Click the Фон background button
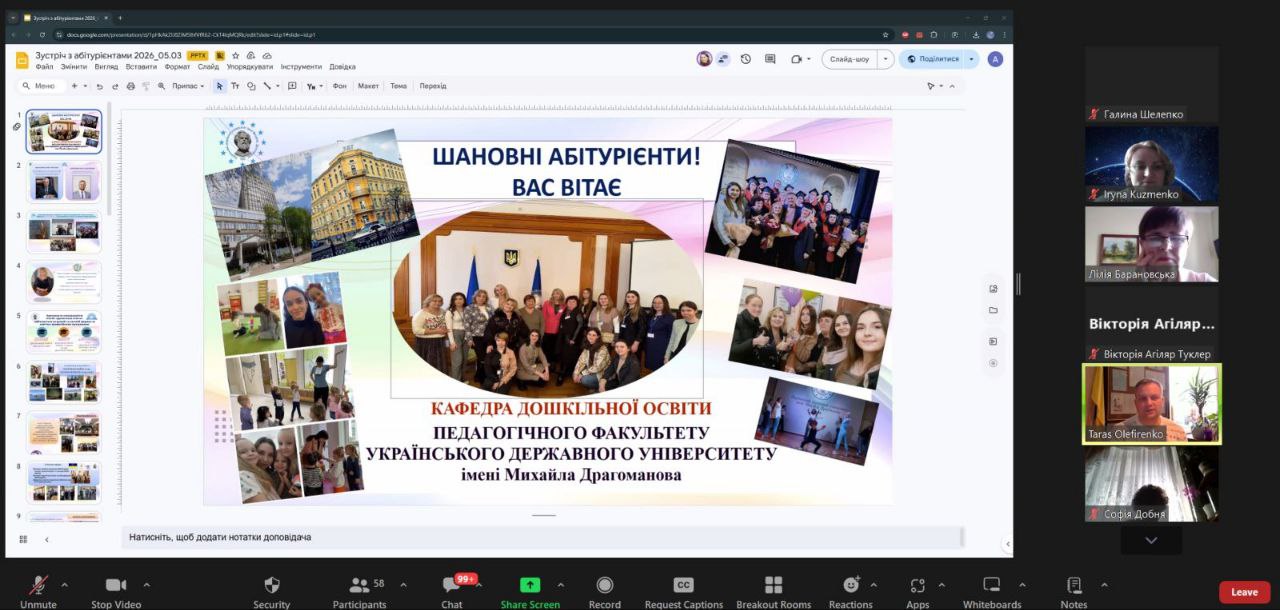This screenshot has width=1280, height=610. tap(339, 86)
